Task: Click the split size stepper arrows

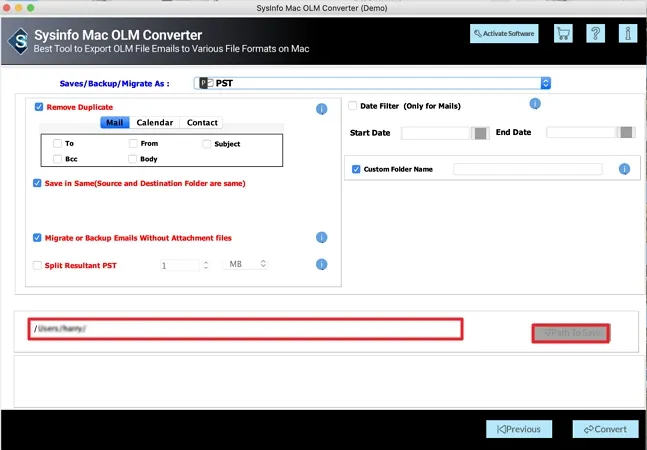Action: click(205, 265)
